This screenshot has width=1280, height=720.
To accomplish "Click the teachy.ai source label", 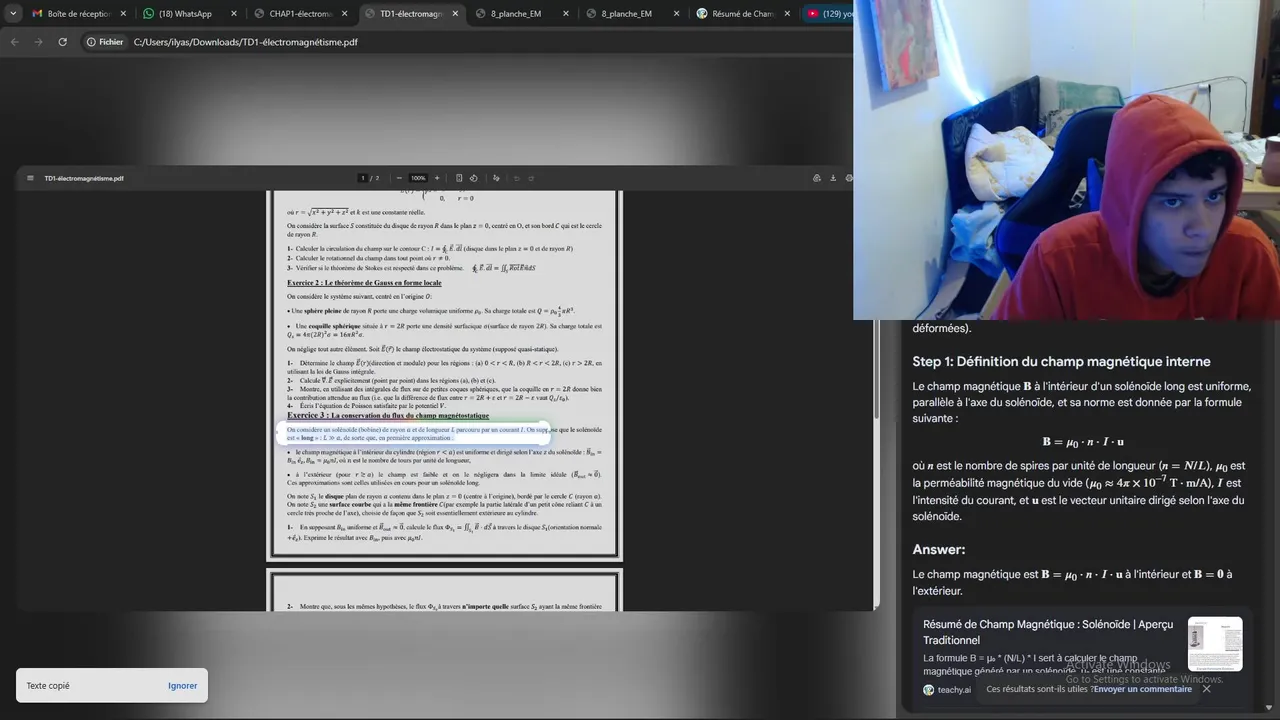I will coord(953,690).
